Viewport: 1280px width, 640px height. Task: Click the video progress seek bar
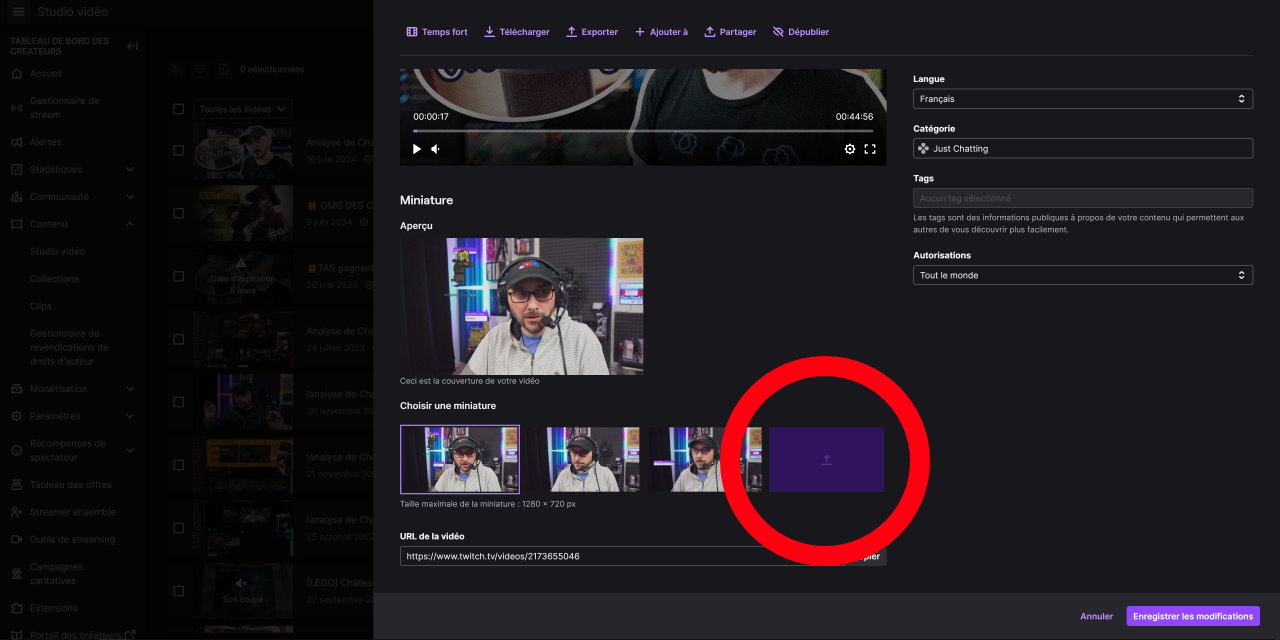click(642, 131)
